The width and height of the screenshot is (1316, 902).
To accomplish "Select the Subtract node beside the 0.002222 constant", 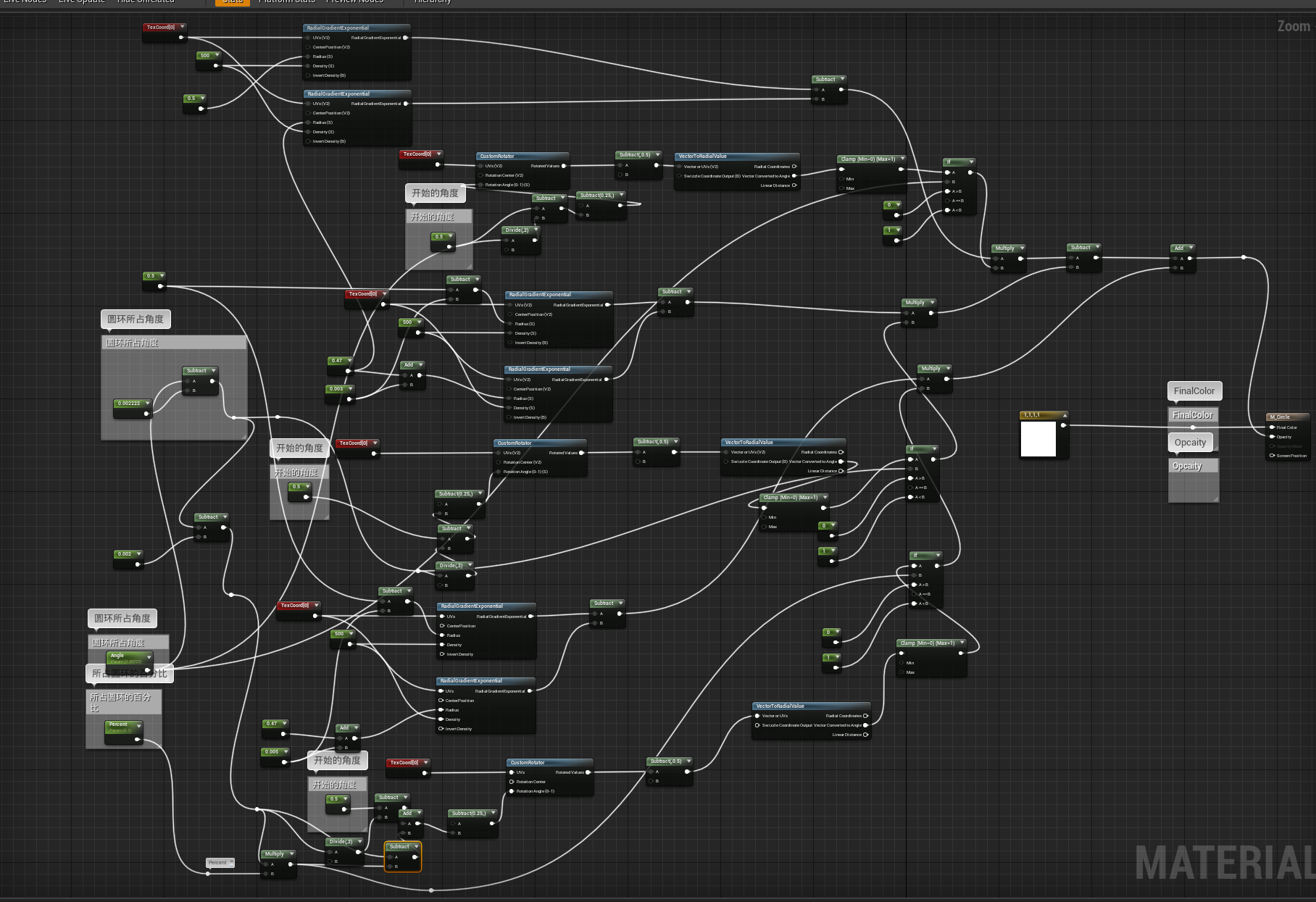I will click(x=200, y=380).
